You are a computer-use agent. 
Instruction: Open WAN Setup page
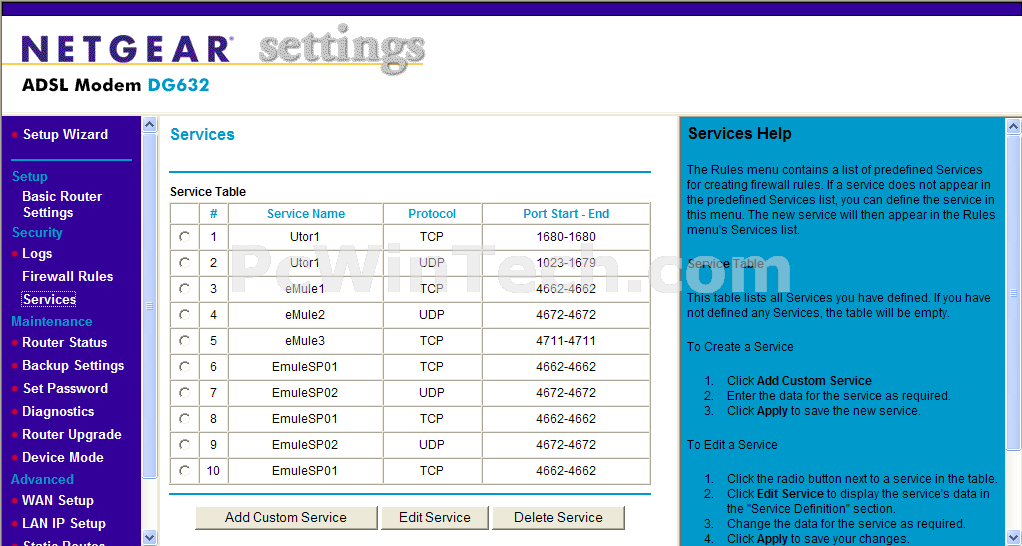tap(58, 500)
